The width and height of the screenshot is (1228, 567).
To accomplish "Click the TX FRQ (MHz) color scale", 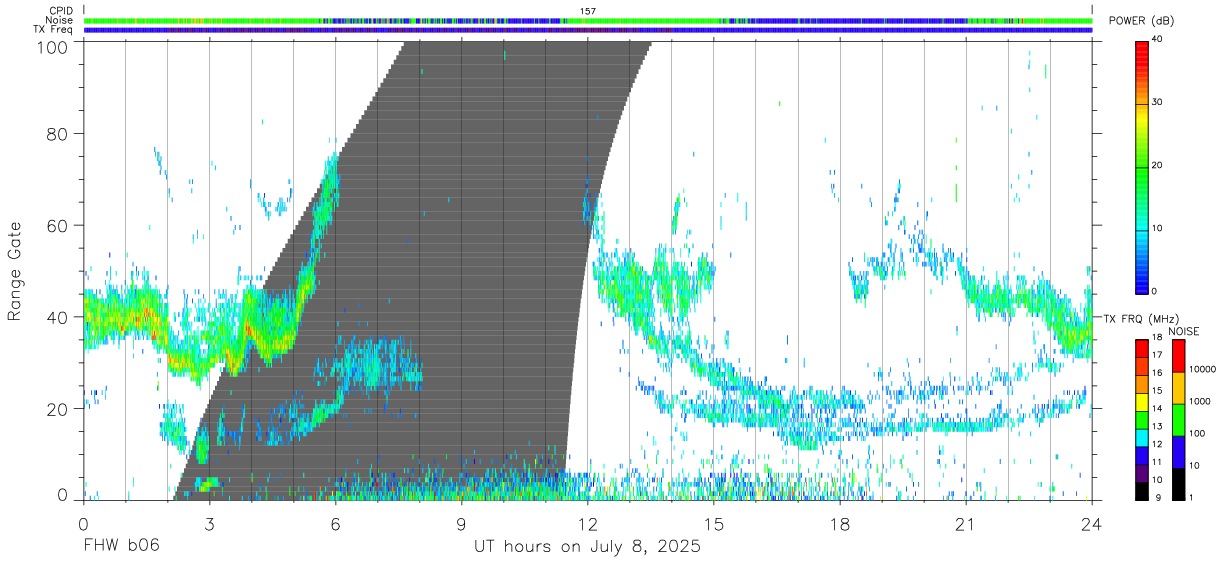I will click(1142, 418).
